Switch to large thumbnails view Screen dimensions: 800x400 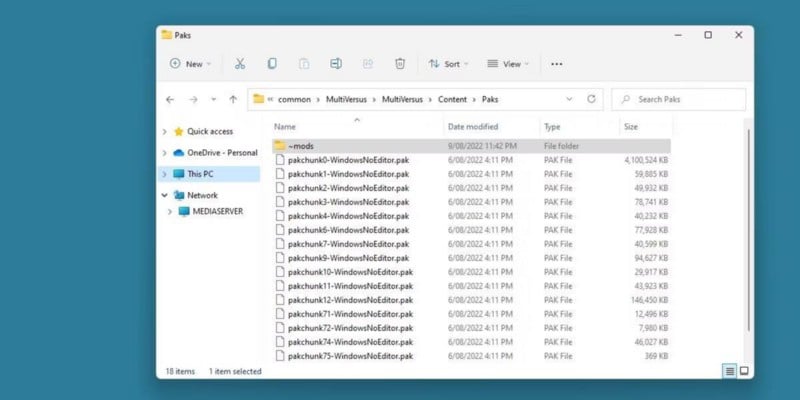[x=744, y=371]
